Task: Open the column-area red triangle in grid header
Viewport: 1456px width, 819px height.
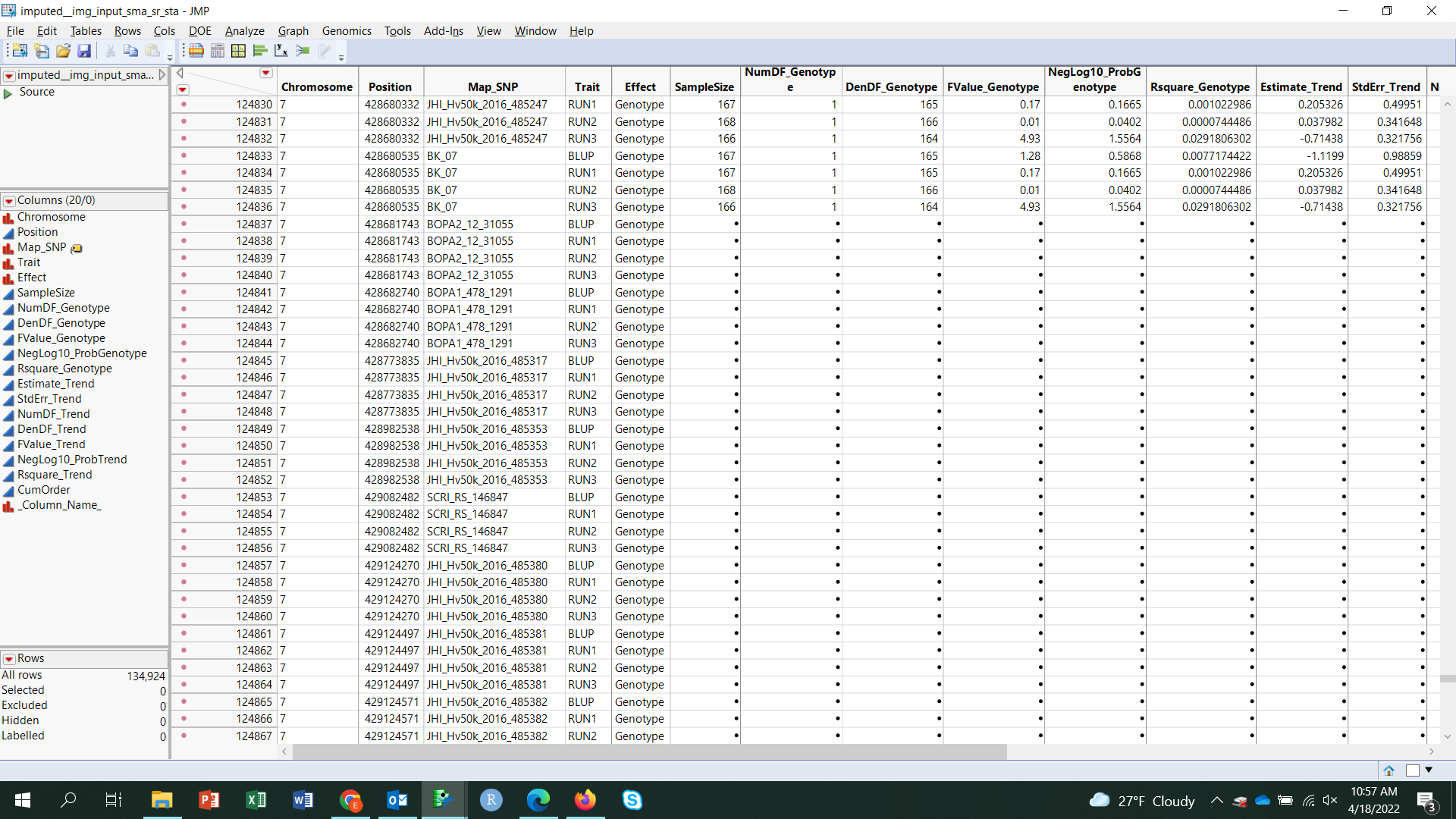Action: coord(266,73)
